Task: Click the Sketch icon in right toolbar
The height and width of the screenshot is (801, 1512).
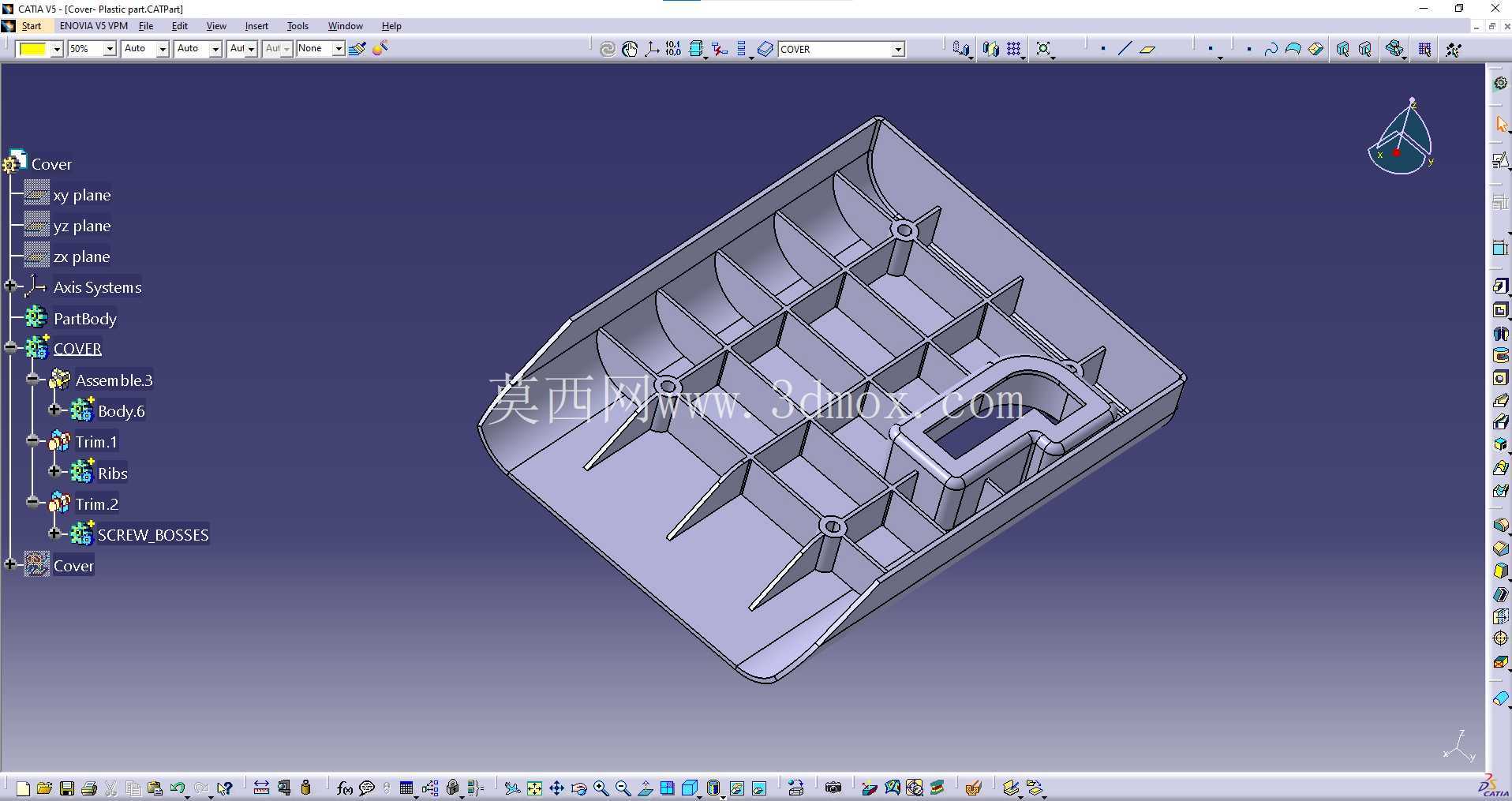Action: click(1500, 160)
